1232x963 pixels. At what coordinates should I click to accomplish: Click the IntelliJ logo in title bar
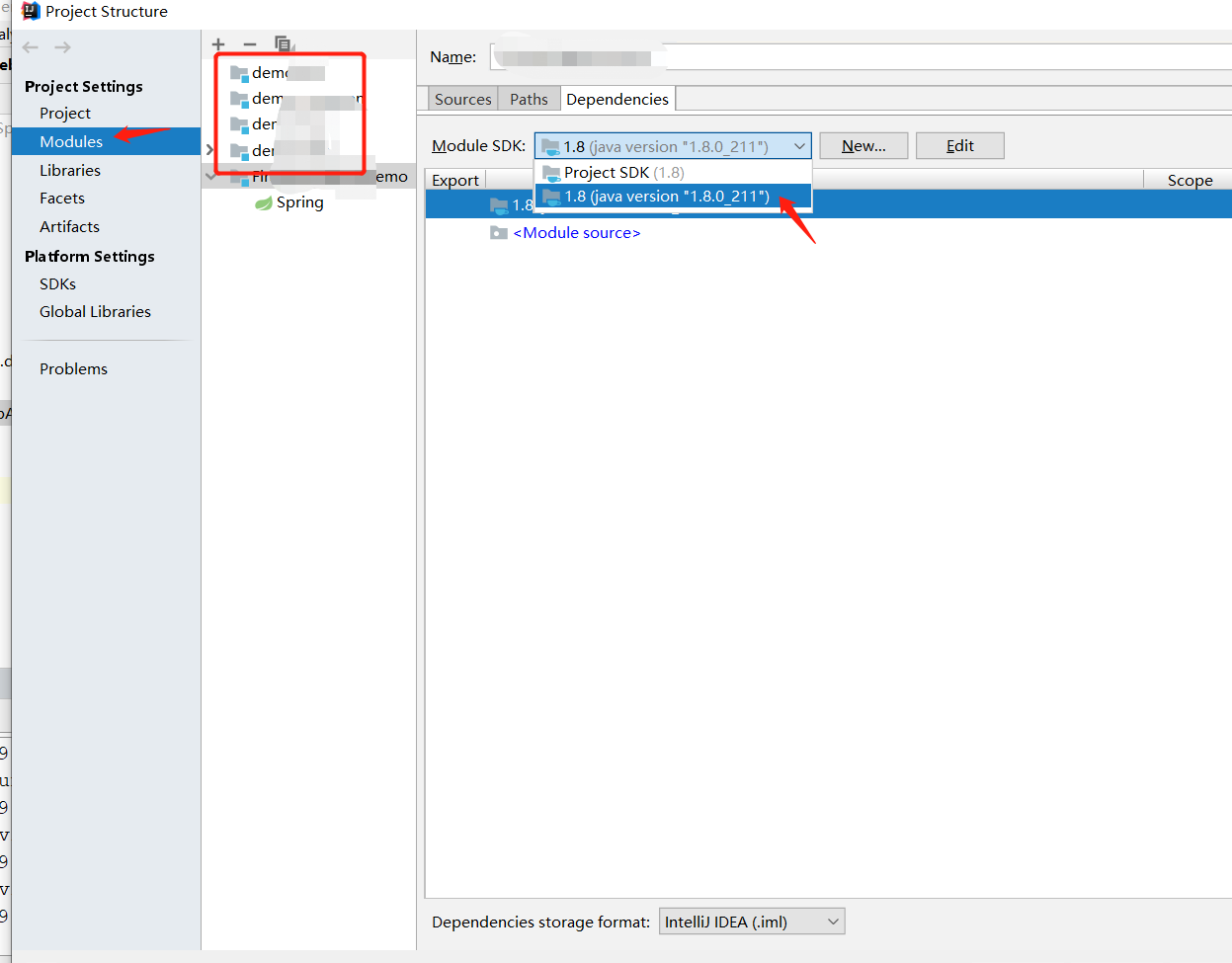pos(31,12)
